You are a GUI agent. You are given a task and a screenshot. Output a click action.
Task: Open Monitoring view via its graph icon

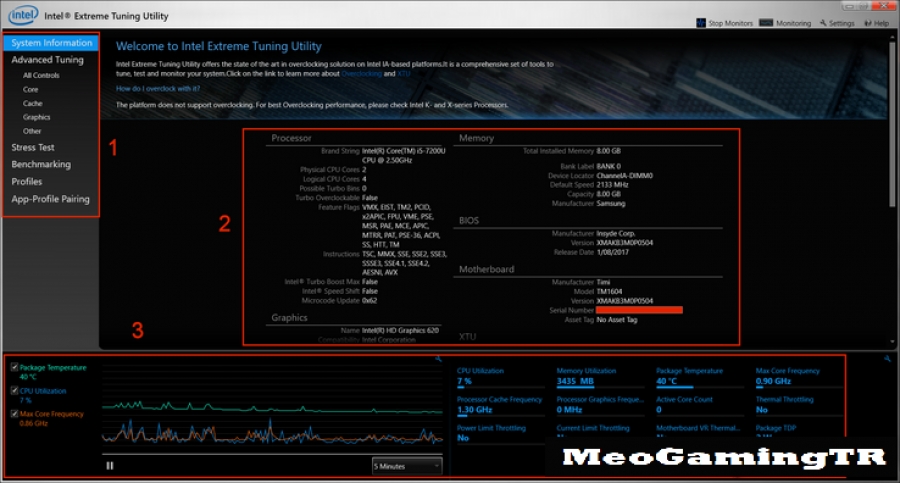765,23
